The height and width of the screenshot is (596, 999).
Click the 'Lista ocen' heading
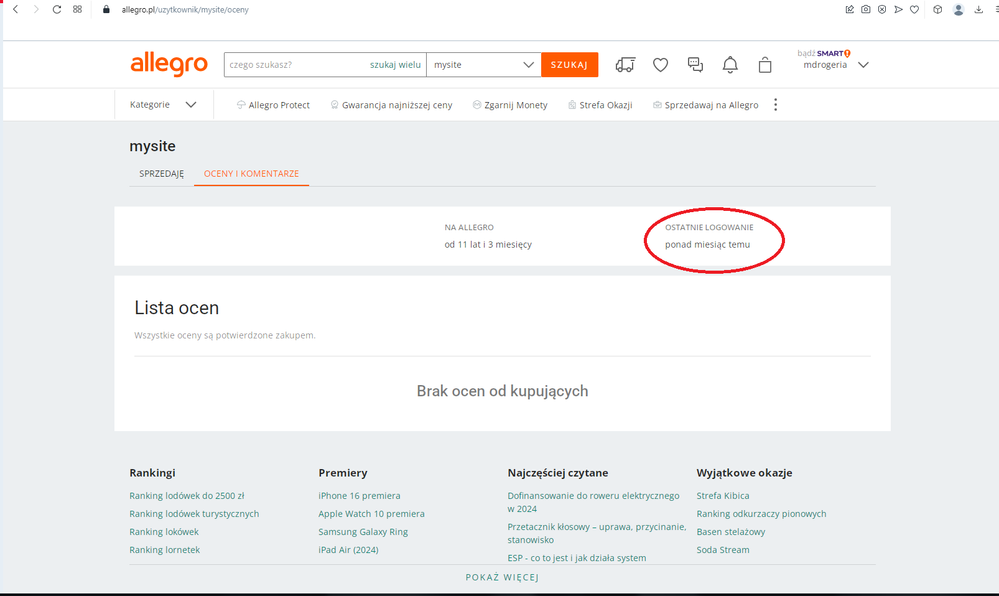tap(176, 308)
